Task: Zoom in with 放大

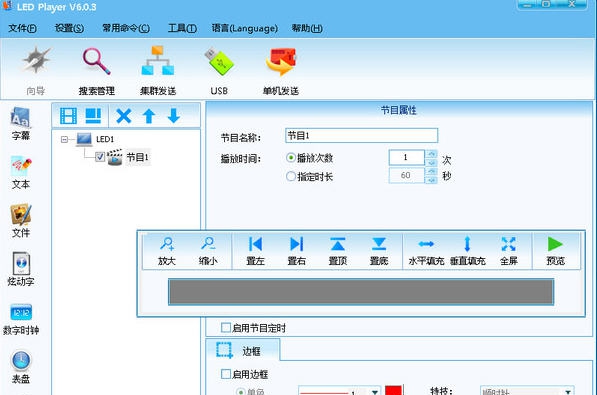Action: pyautogui.click(x=166, y=251)
